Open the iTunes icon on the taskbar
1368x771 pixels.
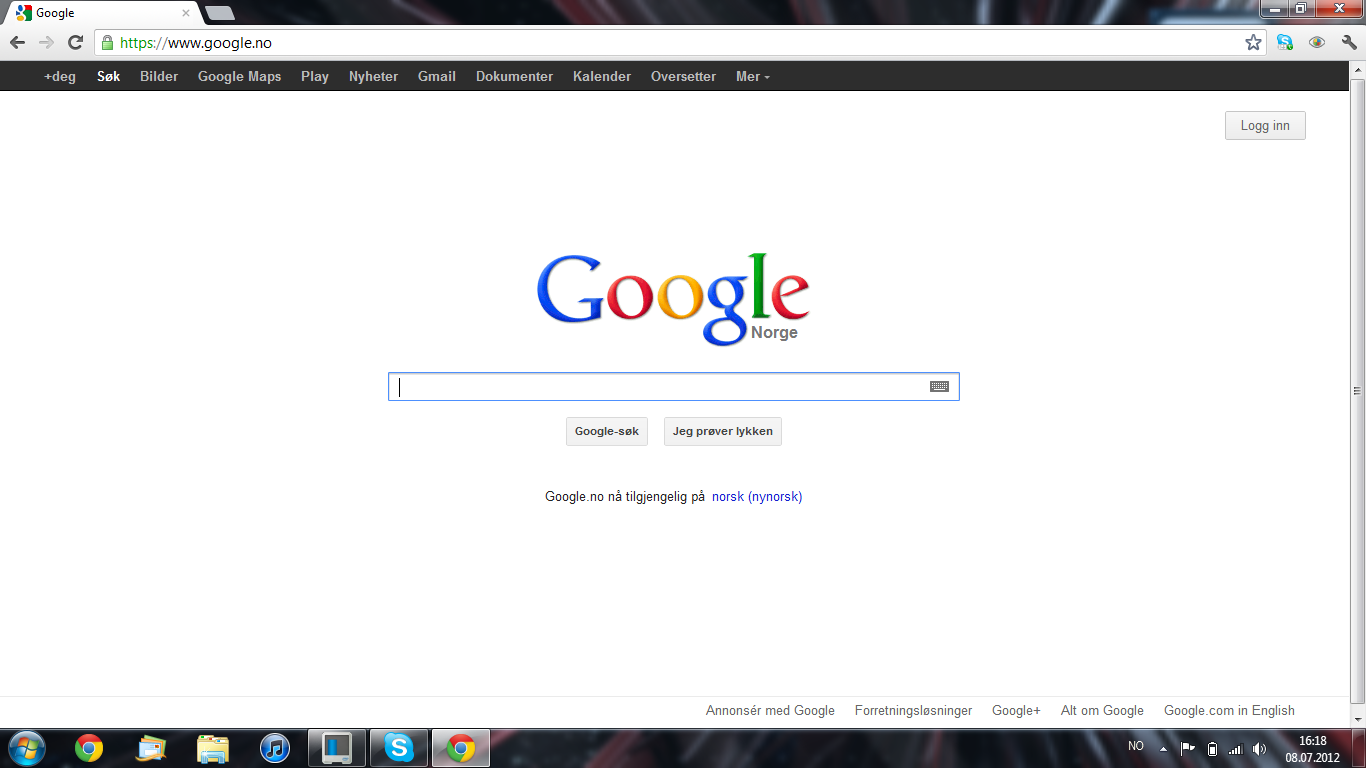click(x=274, y=748)
